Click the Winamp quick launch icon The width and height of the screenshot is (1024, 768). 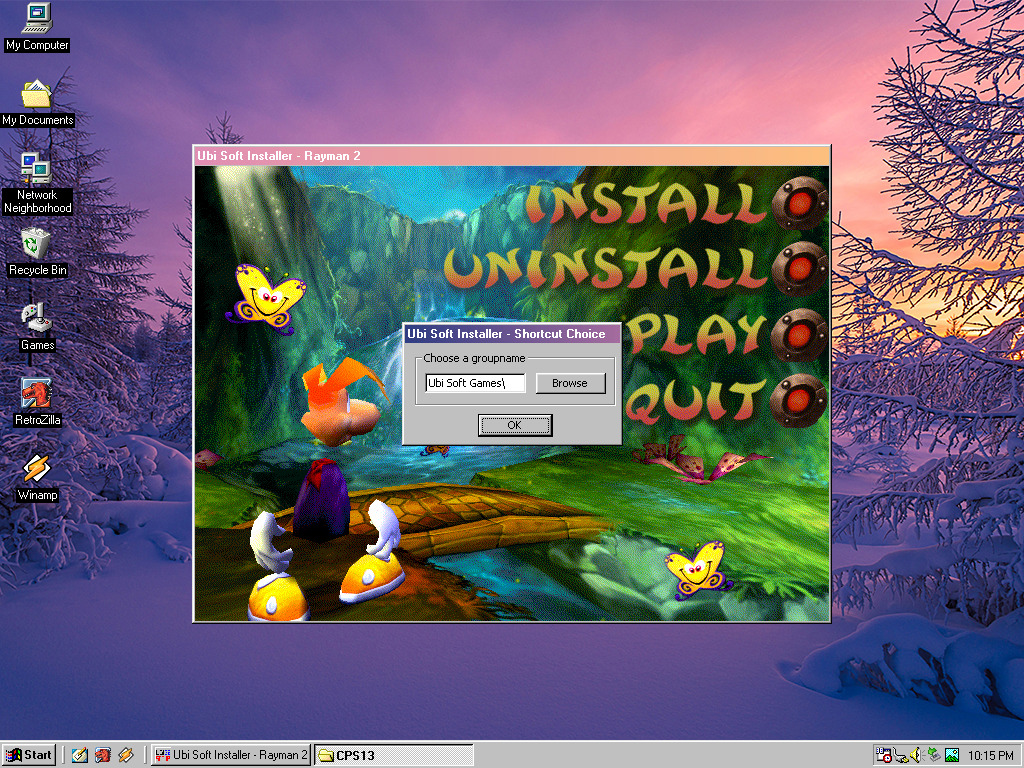click(x=125, y=755)
